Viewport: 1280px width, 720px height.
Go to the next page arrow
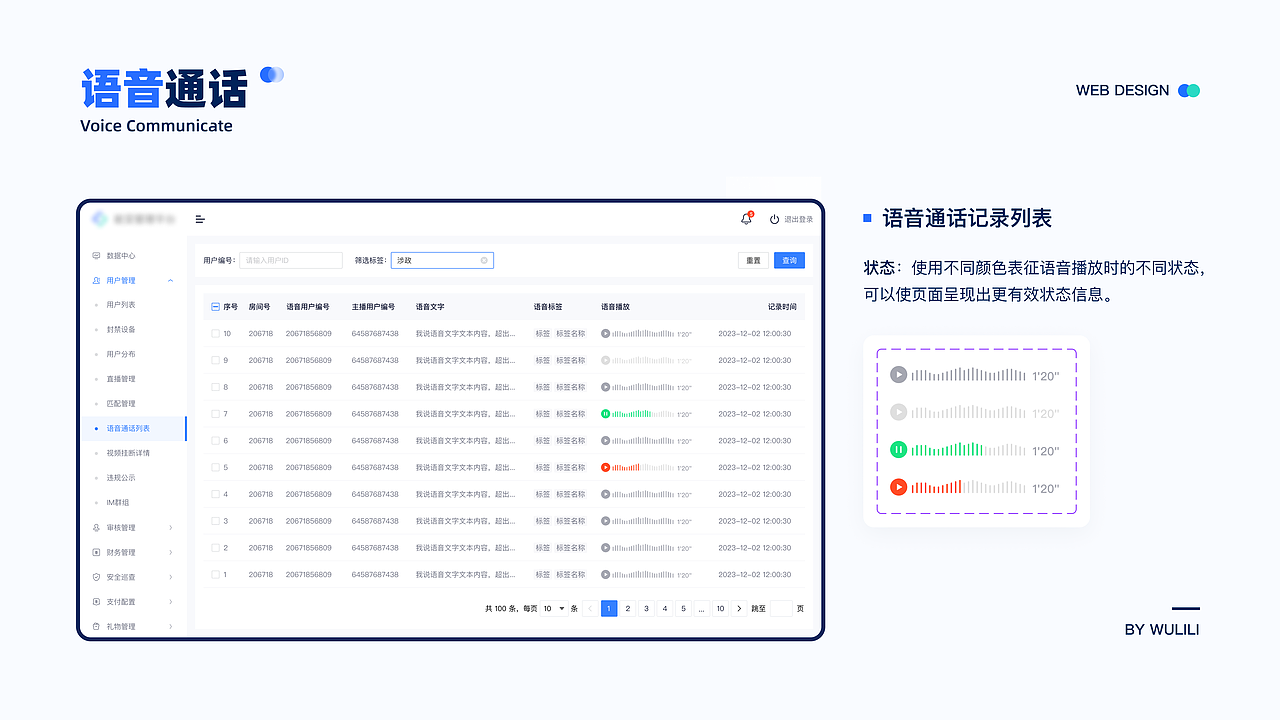coord(739,608)
